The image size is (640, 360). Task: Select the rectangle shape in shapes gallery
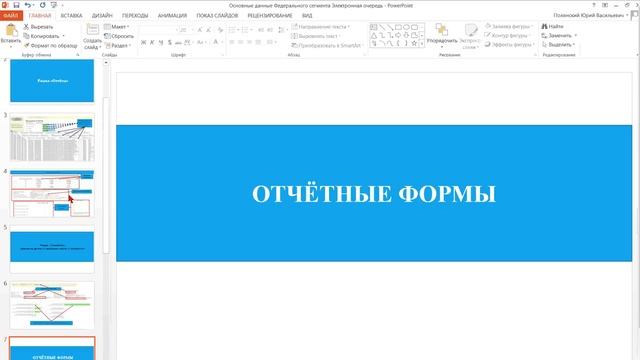click(x=398, y=27)
